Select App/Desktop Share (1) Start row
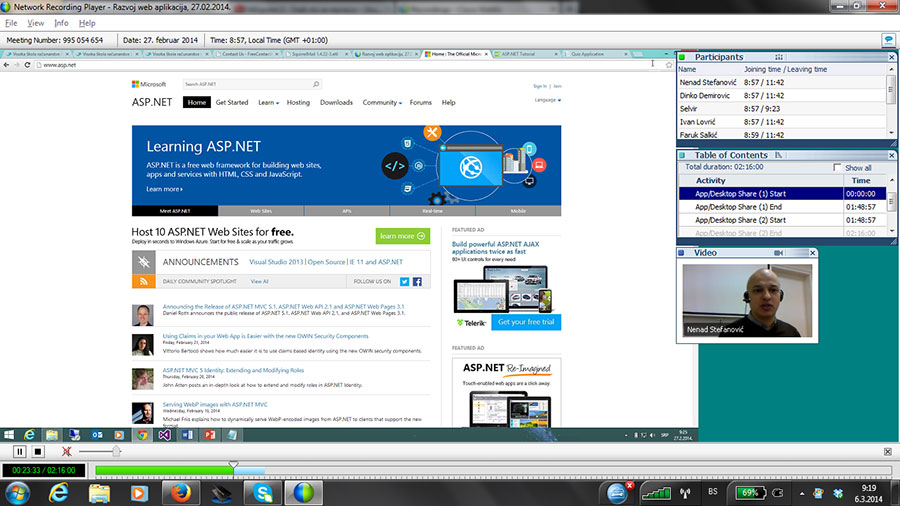Viewport: 900px width, 506px height. 782,194
